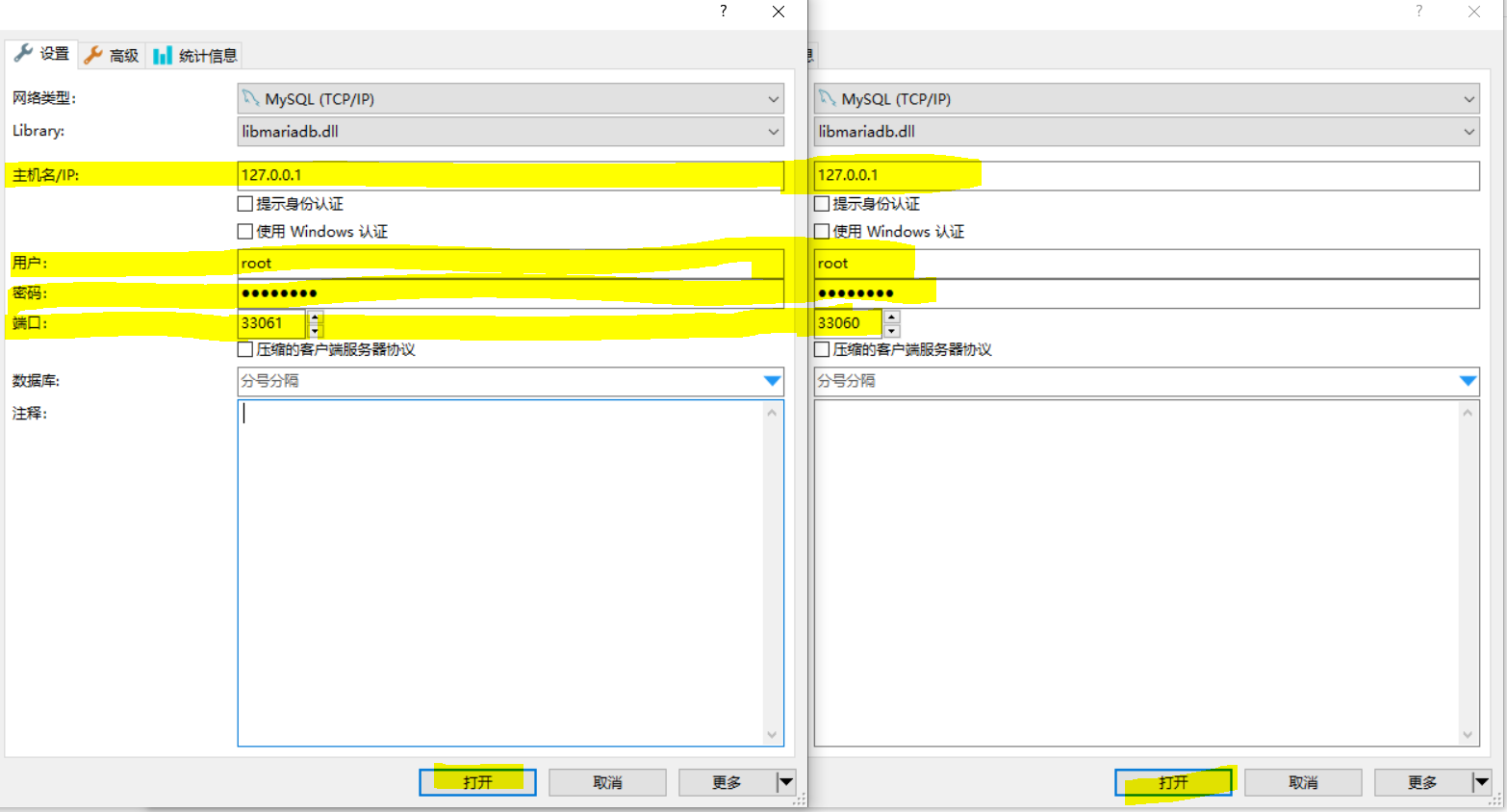This screenshot has width=1507, height=812.
Task: Enable 压缩的客户端服务器协议 in the left dialog
Action: pos(244,348)
